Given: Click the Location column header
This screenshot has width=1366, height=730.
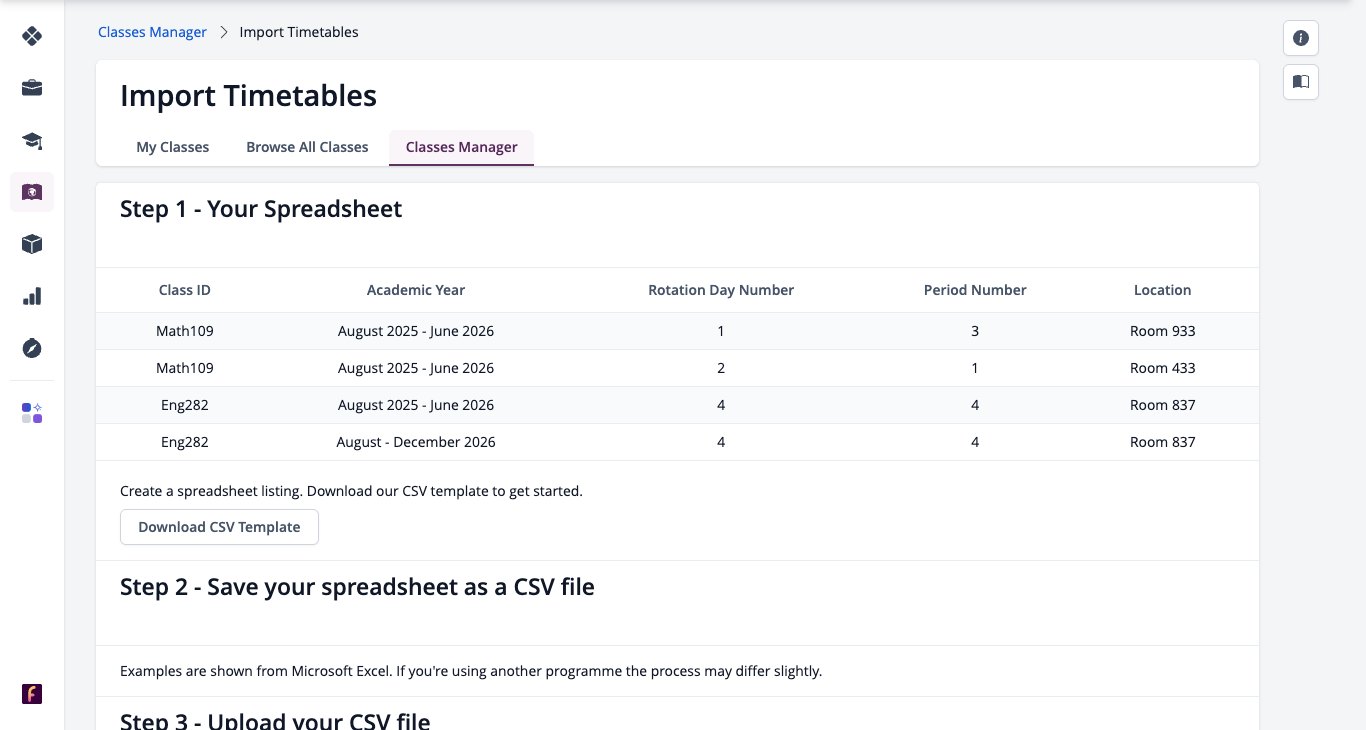Looking at the screenshot, I should (x=1162, y=290).
